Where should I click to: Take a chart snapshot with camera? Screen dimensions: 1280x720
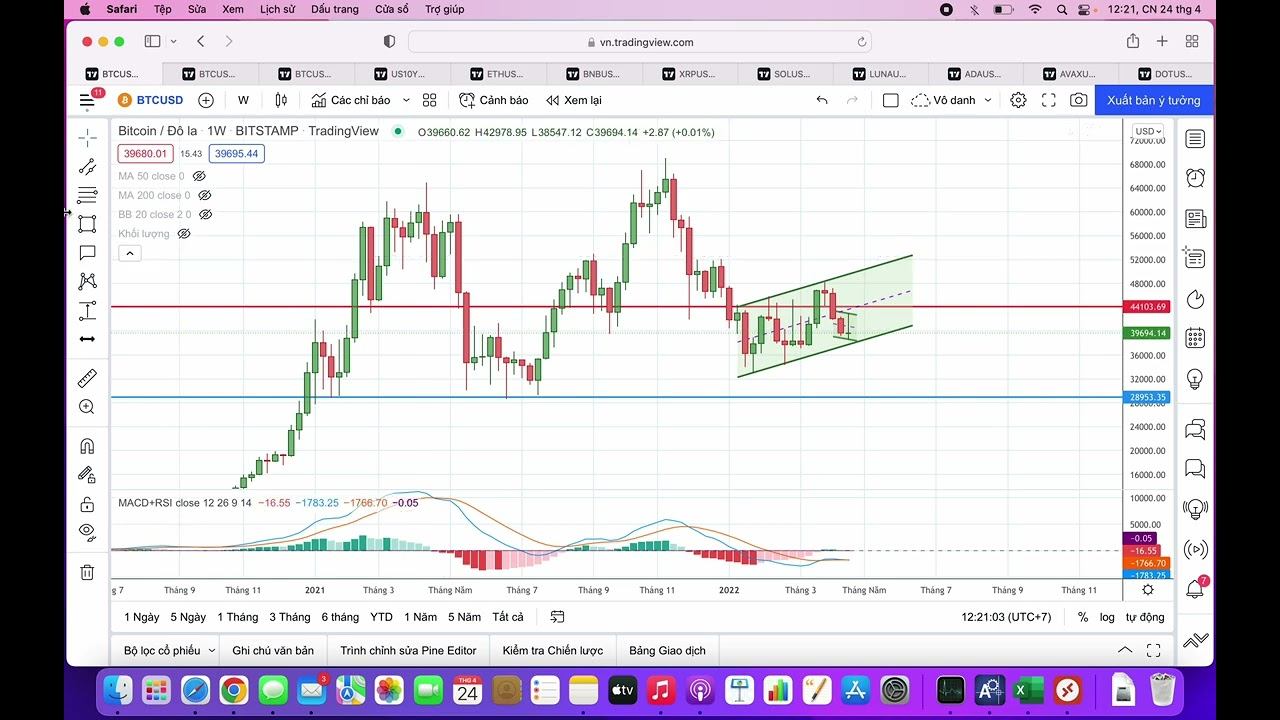pos(1078,100)
